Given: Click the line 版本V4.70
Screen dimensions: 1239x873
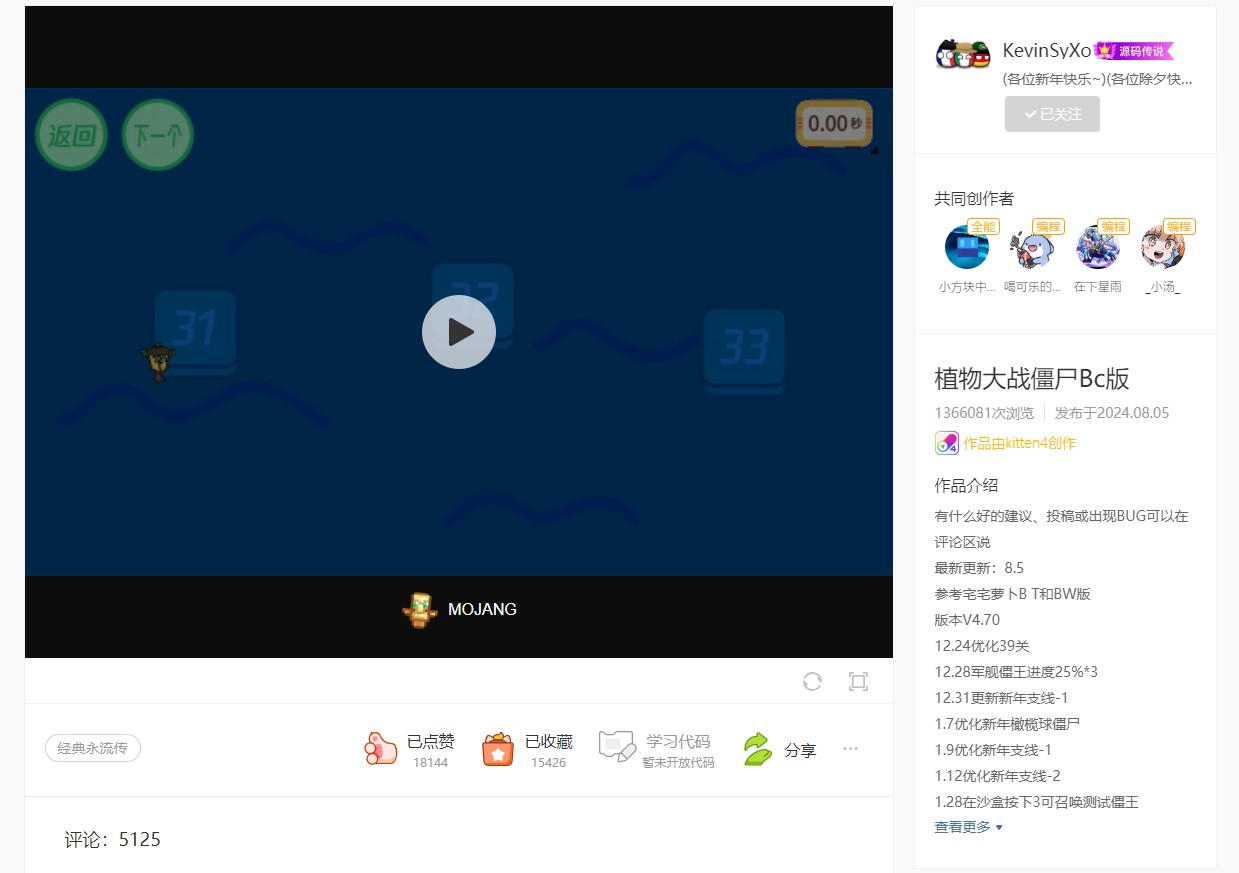Looking at the screenshot, I should [x=967, y=620].
